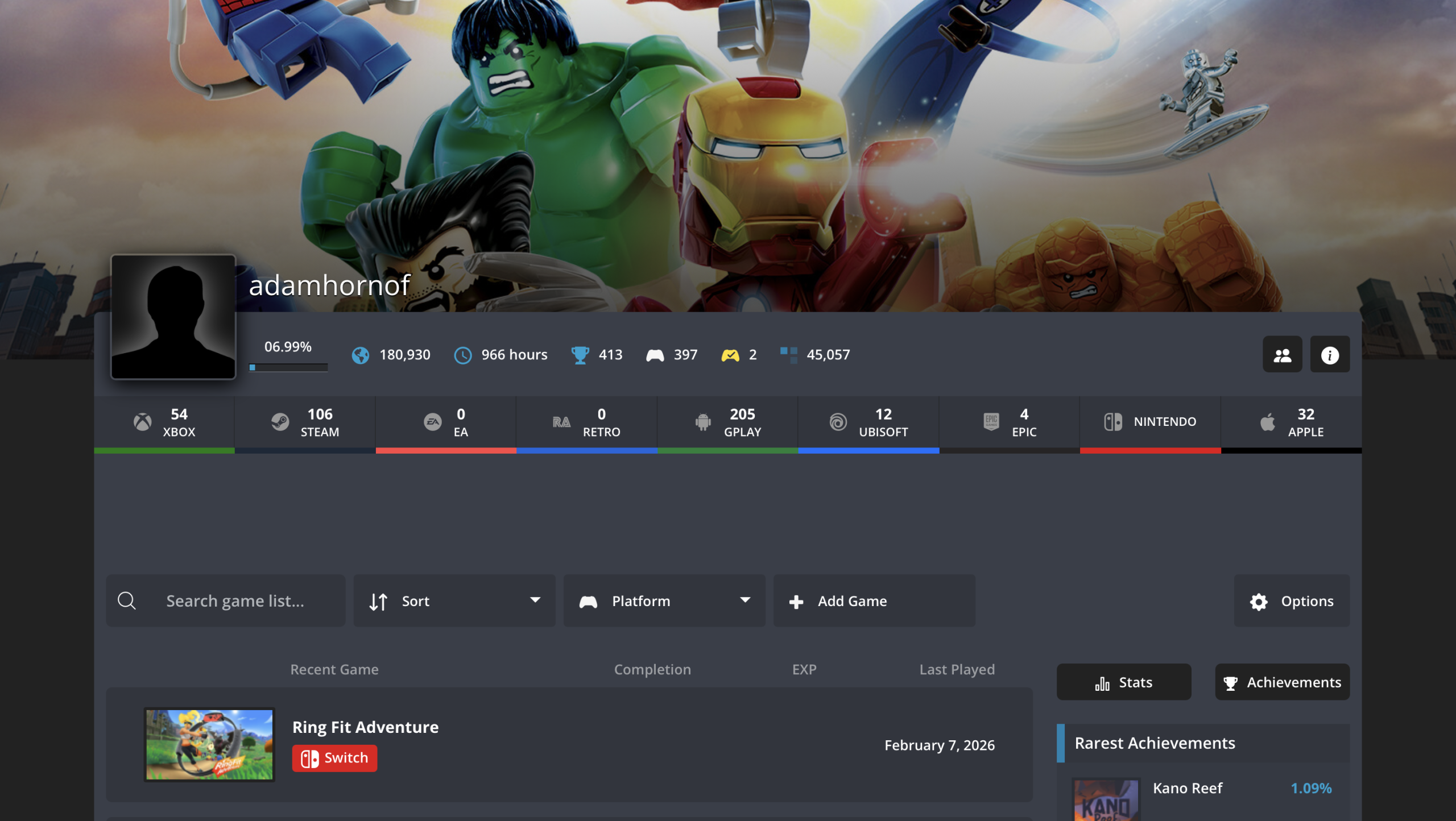1456x821 pixels.
Task: Open the Options settings menu
Action: pyautogui.click(x=1291, y=600)
